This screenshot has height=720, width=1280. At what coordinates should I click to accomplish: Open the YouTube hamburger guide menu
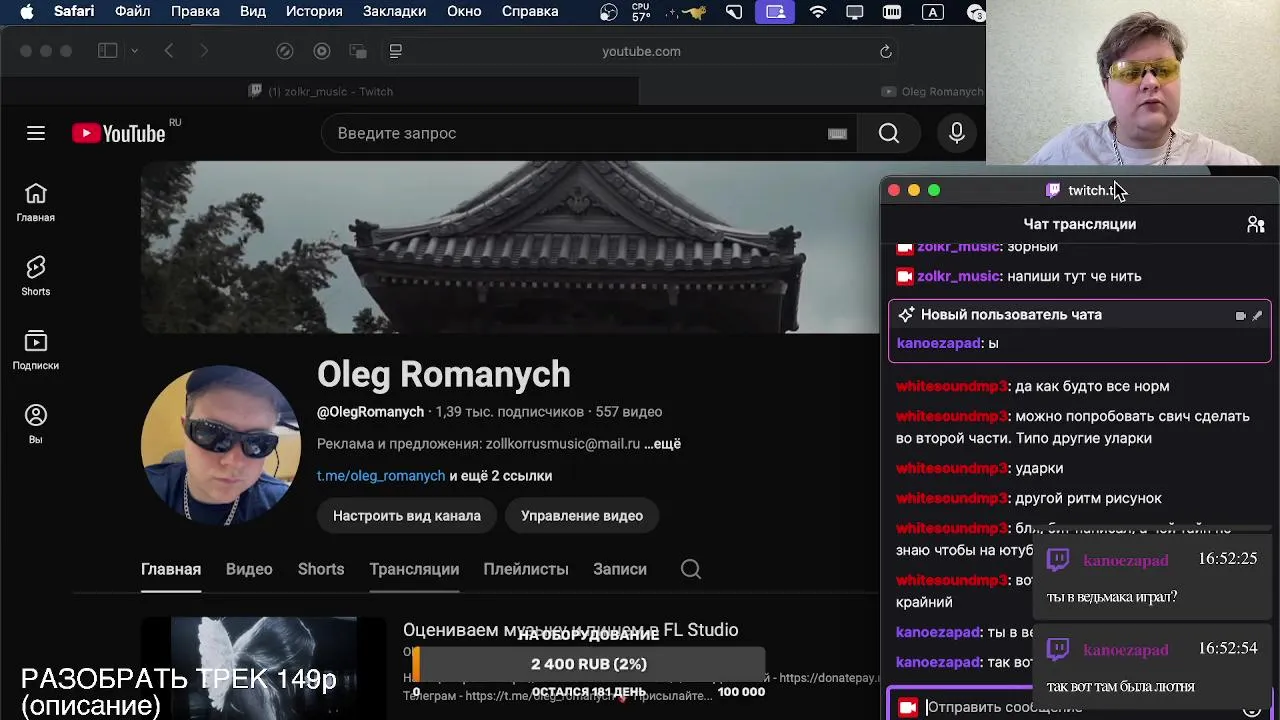(x=36, y=133)
